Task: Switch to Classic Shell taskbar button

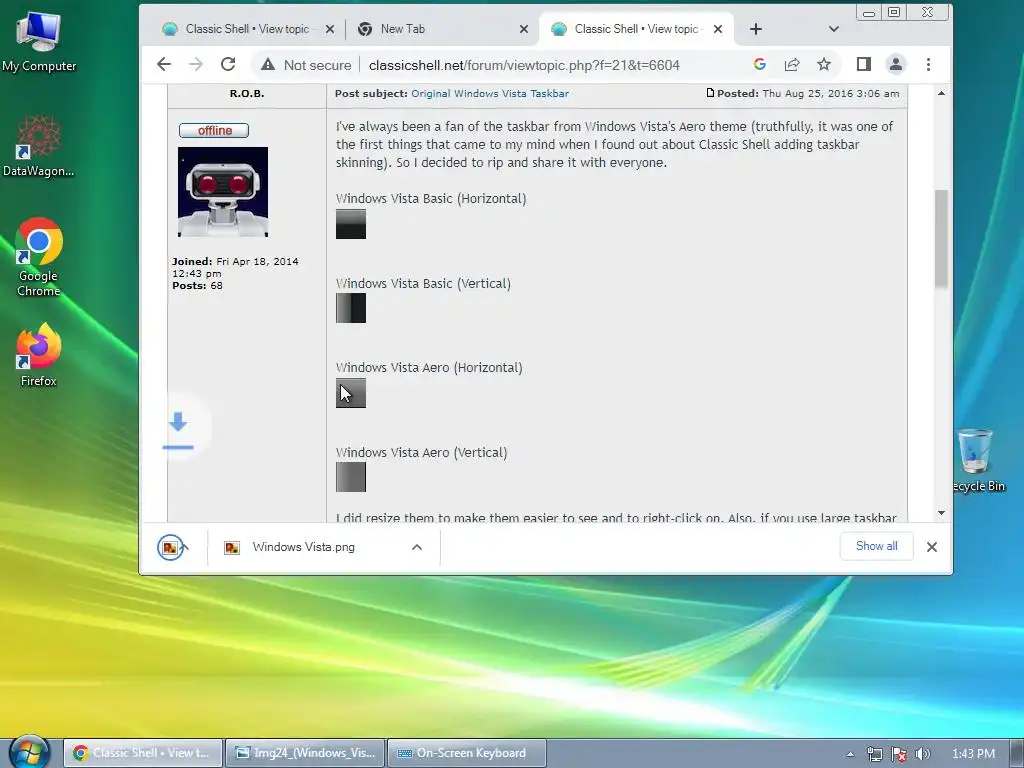Action: point(143,753)
